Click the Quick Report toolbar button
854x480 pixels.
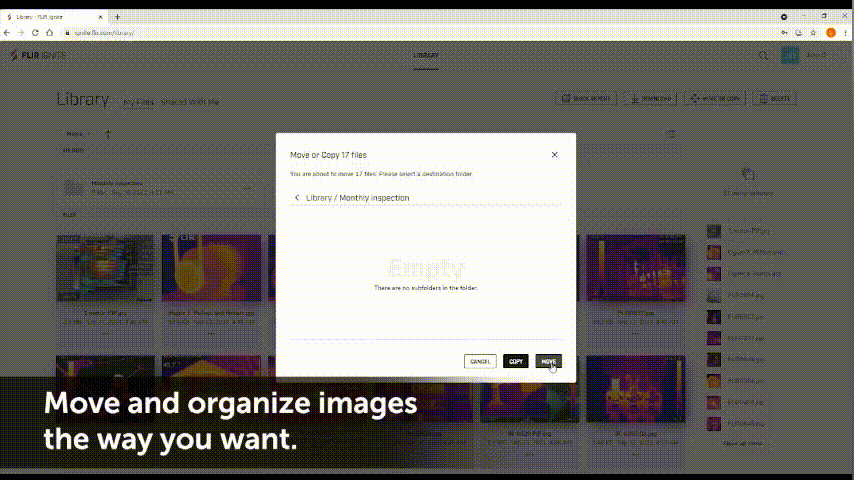tap(588, 99)
